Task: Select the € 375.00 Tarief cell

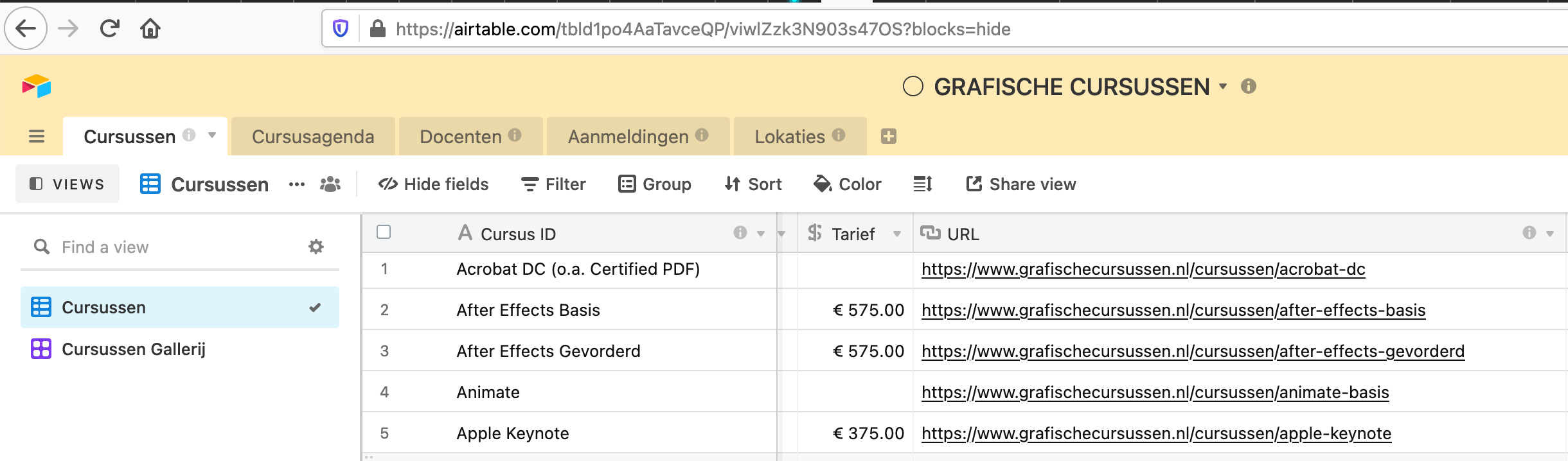Action: point(855,433)
